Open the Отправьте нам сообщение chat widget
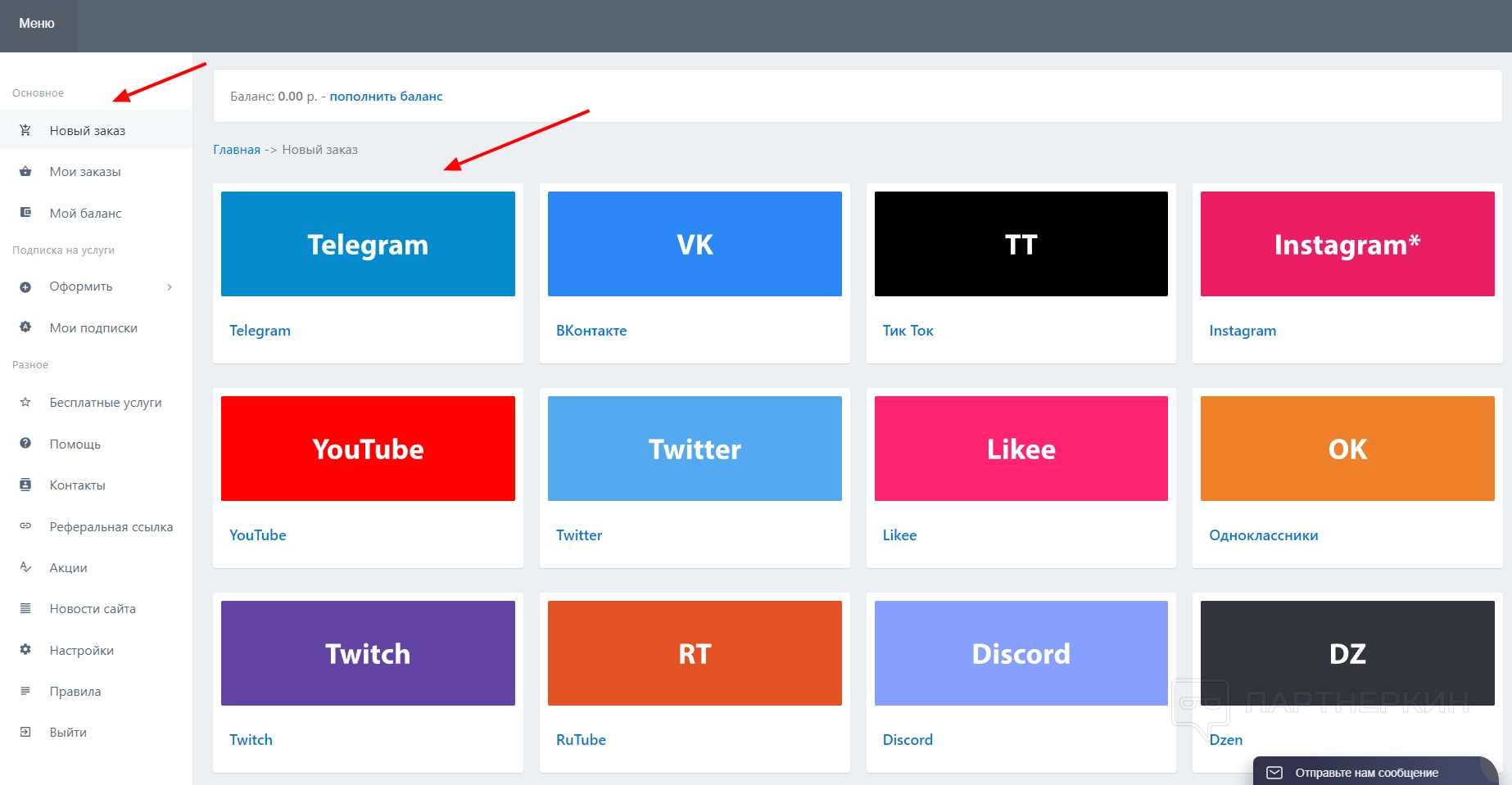Viewport: 1512px width, 785px height. click(x=1376, y=771)
